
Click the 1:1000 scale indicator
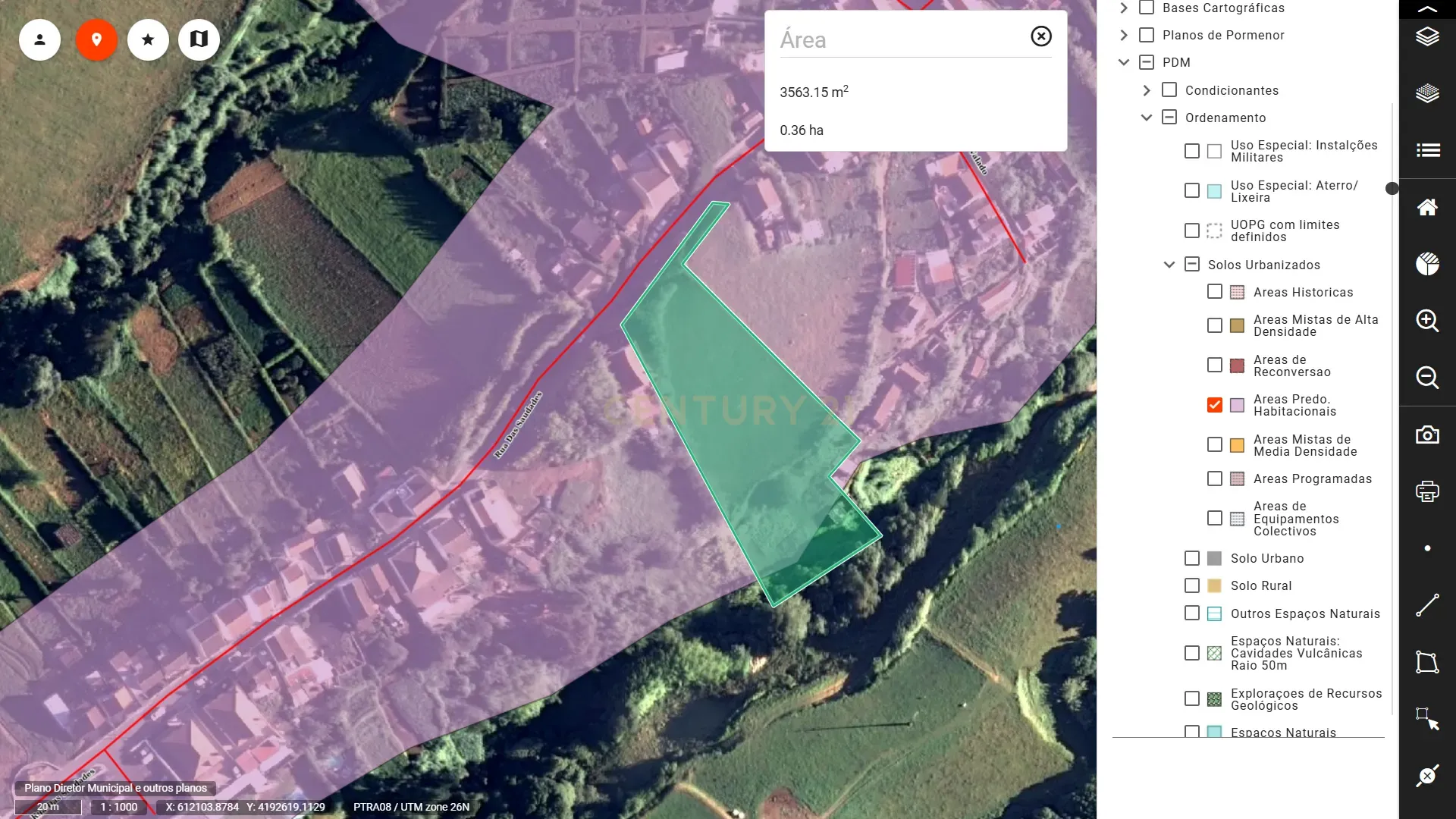[x=119, y=807]
